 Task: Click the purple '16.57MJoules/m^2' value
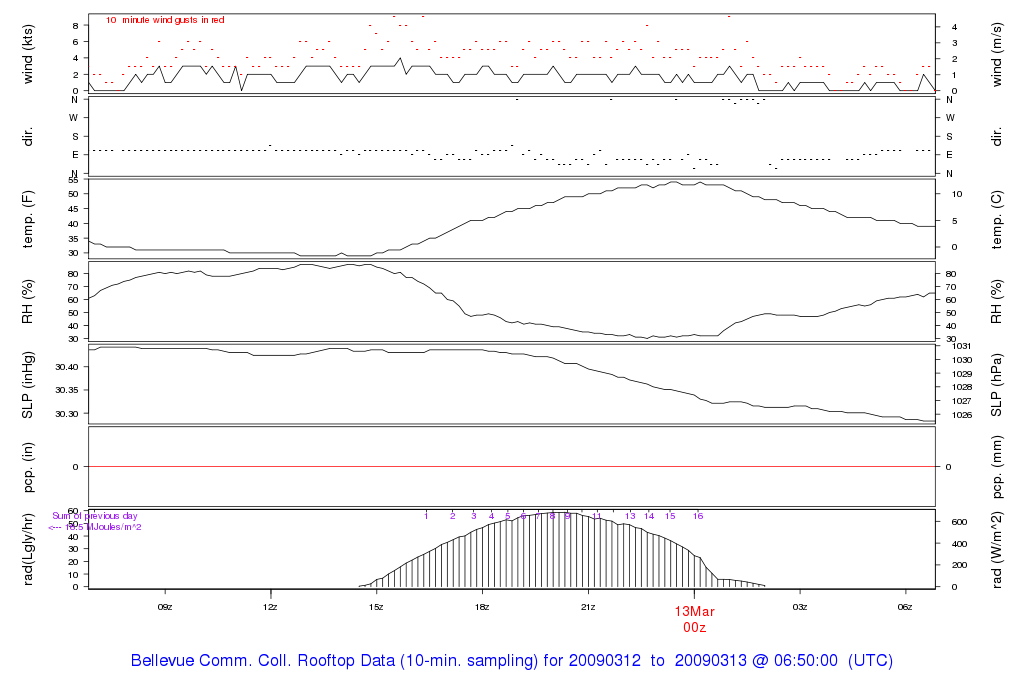point(103,527)
